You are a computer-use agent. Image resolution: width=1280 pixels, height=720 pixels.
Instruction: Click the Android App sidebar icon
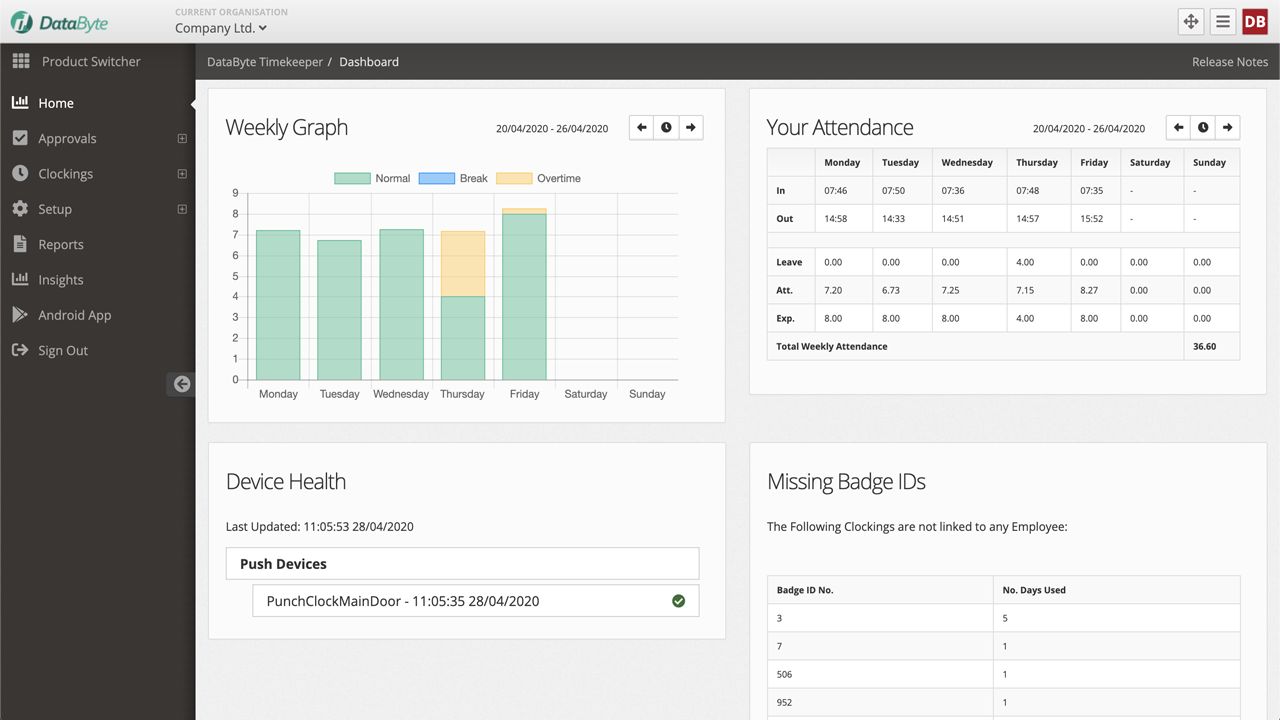tap(20, 314)
